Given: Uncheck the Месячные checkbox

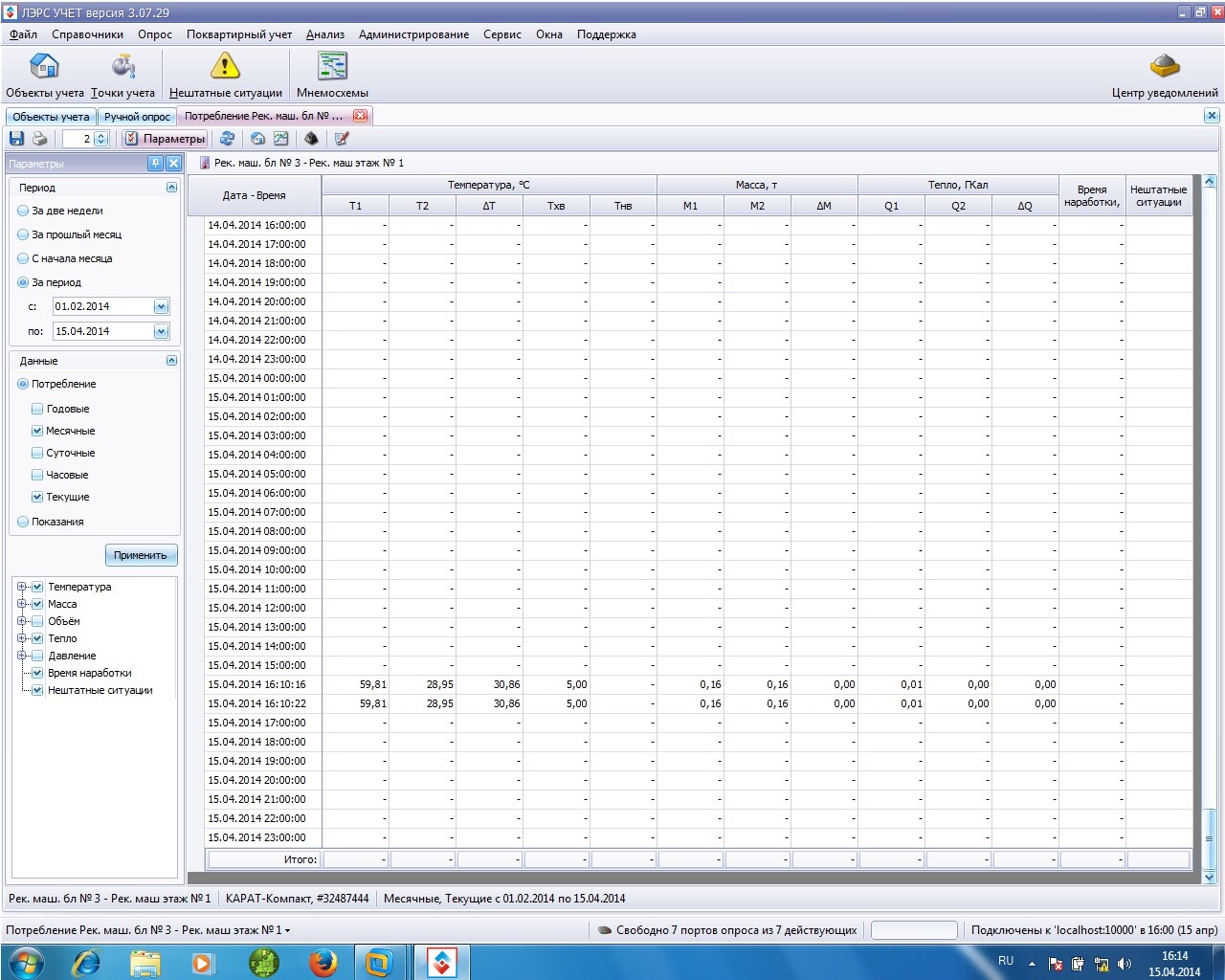Looking at the screenshot, I should 37,431.
